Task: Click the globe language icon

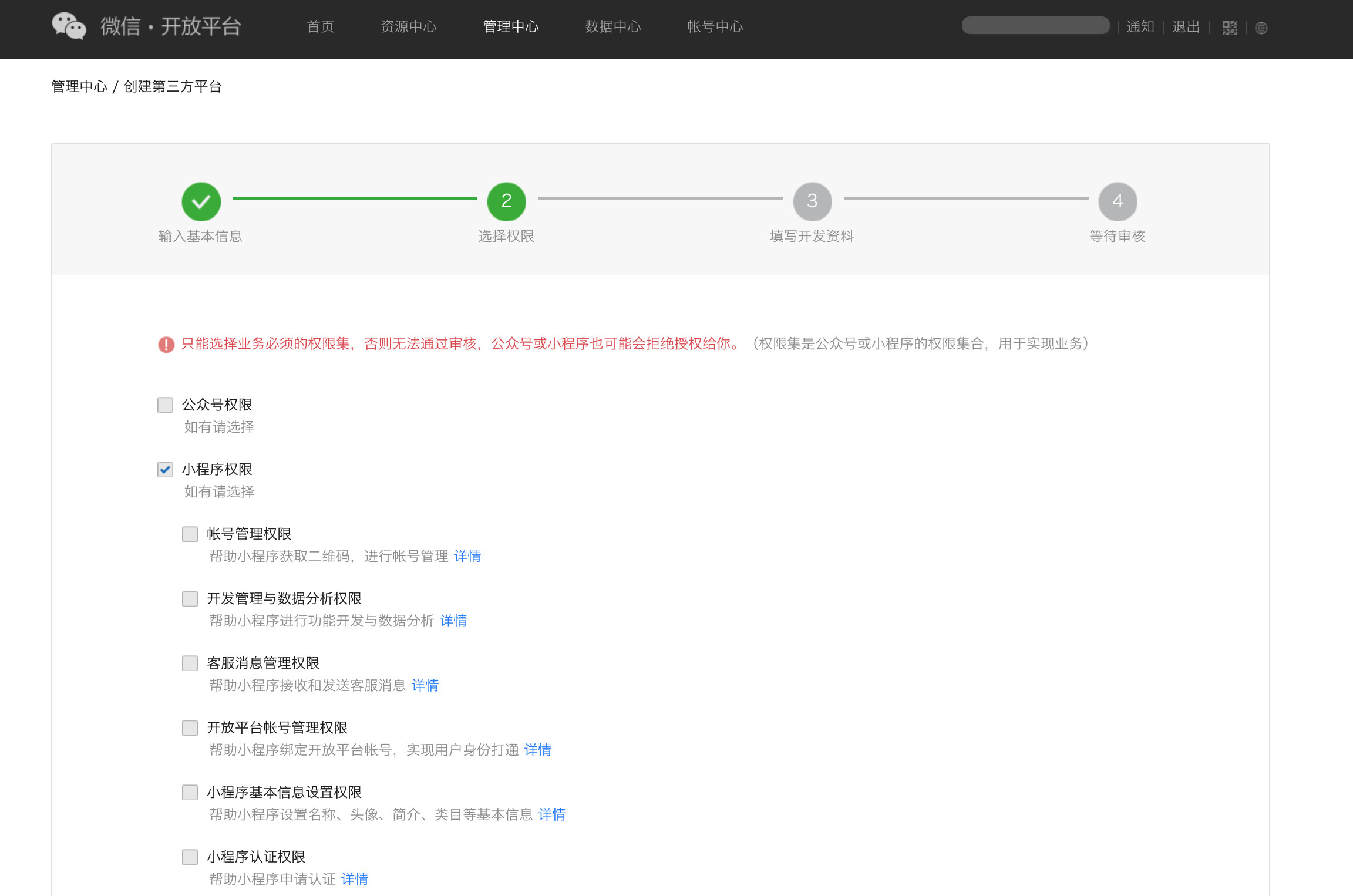Action: pos(1261,28)
